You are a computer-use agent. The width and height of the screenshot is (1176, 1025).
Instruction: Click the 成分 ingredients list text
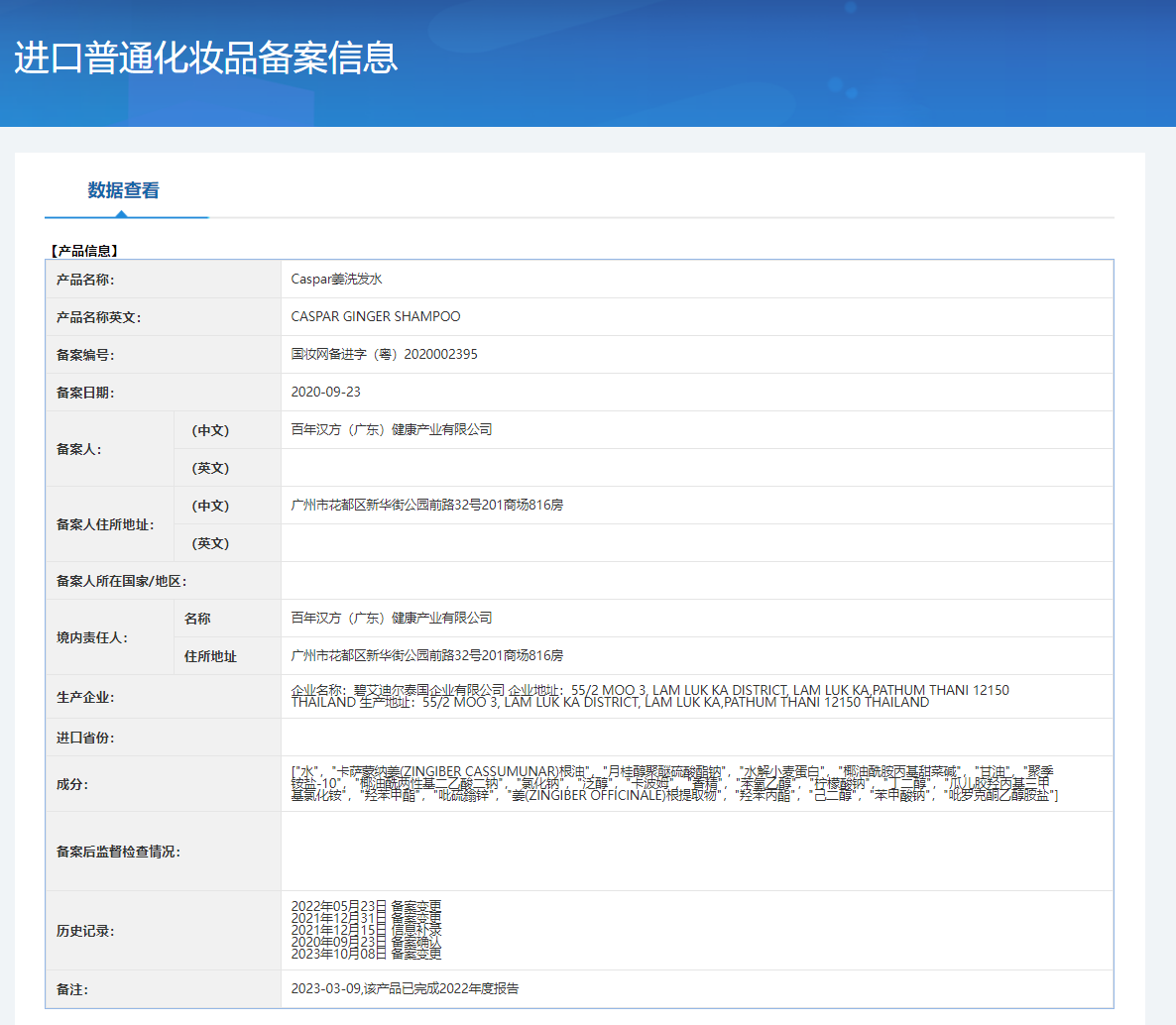674,783
